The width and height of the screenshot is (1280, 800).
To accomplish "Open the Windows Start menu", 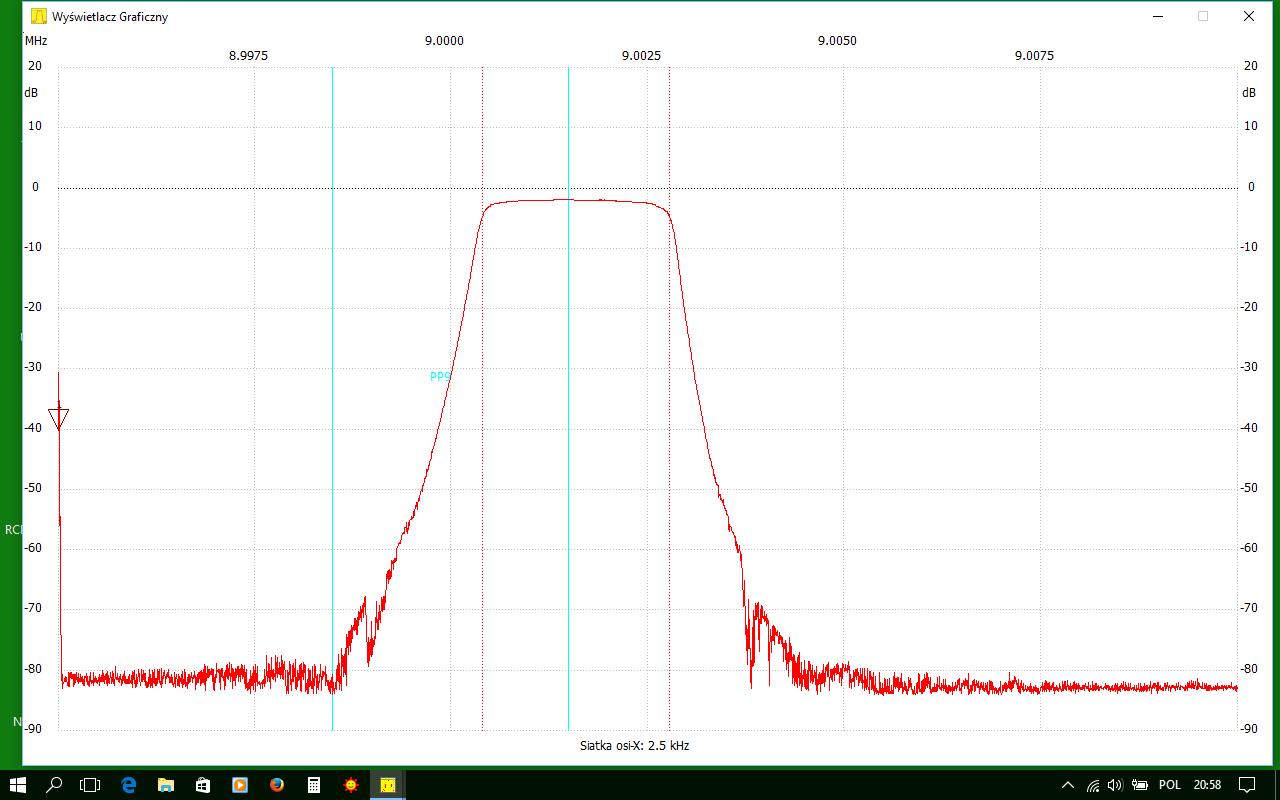I will coord(18,785).
